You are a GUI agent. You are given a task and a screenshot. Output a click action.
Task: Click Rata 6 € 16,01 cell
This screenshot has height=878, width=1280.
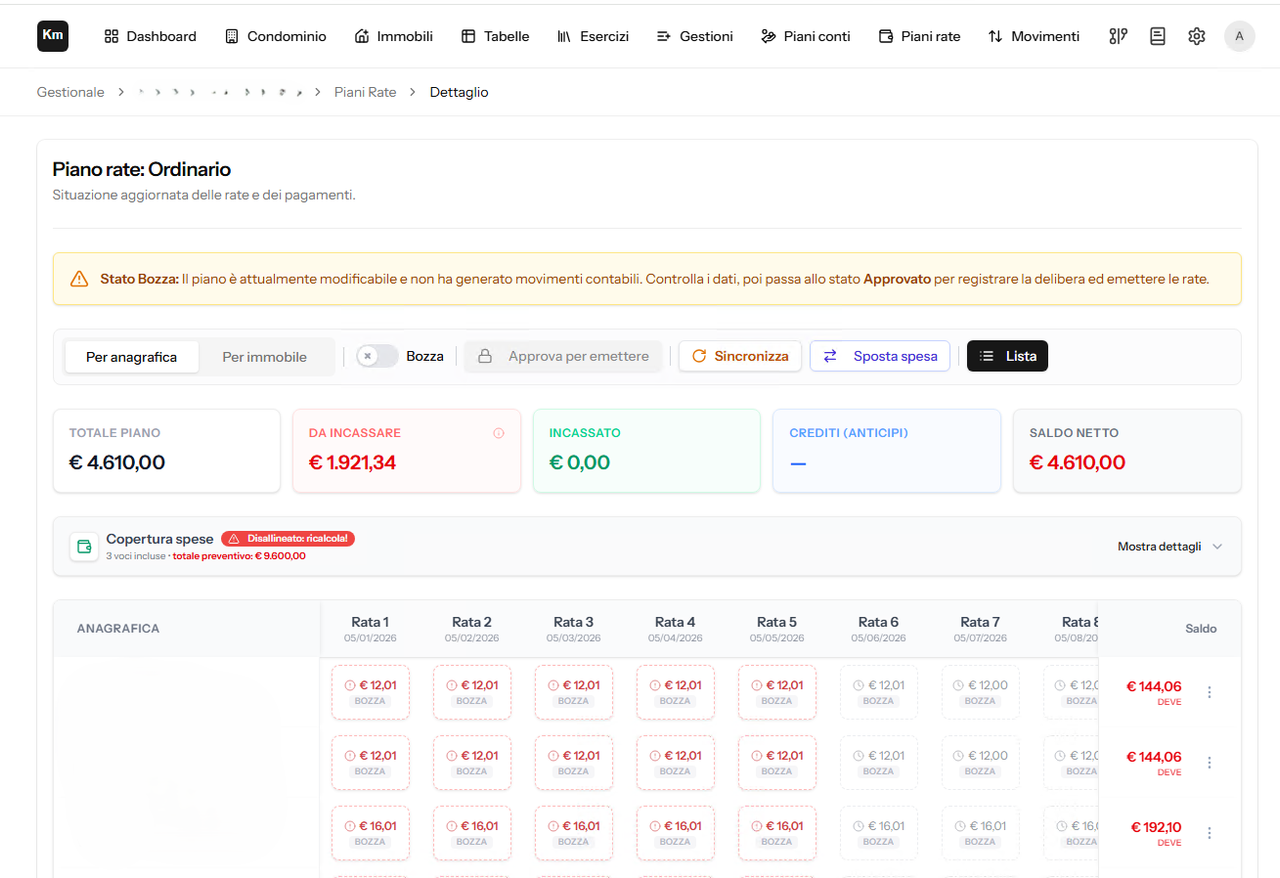pos(878,833)
